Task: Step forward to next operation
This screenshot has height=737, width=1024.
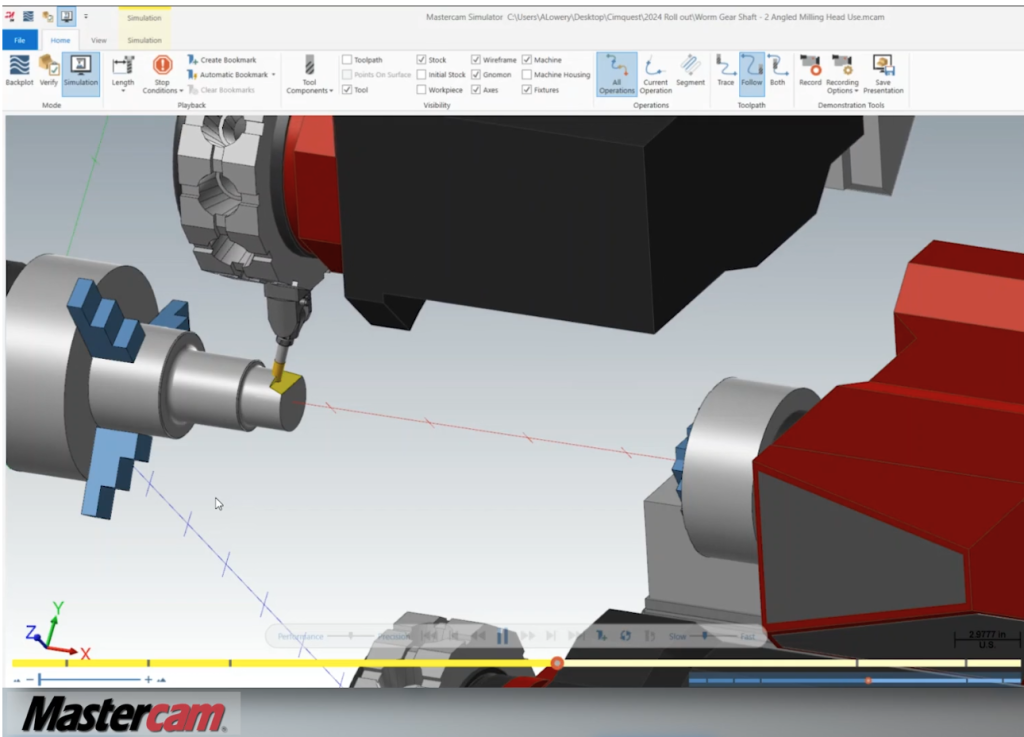Action: click(x=551, y=636)
